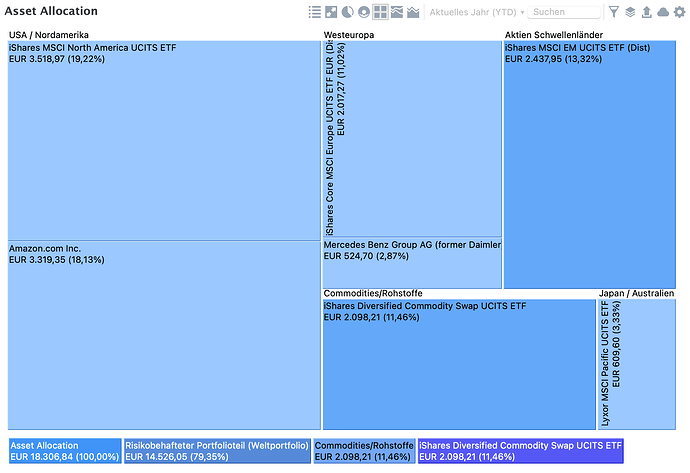The height and width of the screenshot is (473, 690).
Task: Select the Mercedes Benz Group AG tile
Action: [x=412, y=263]
